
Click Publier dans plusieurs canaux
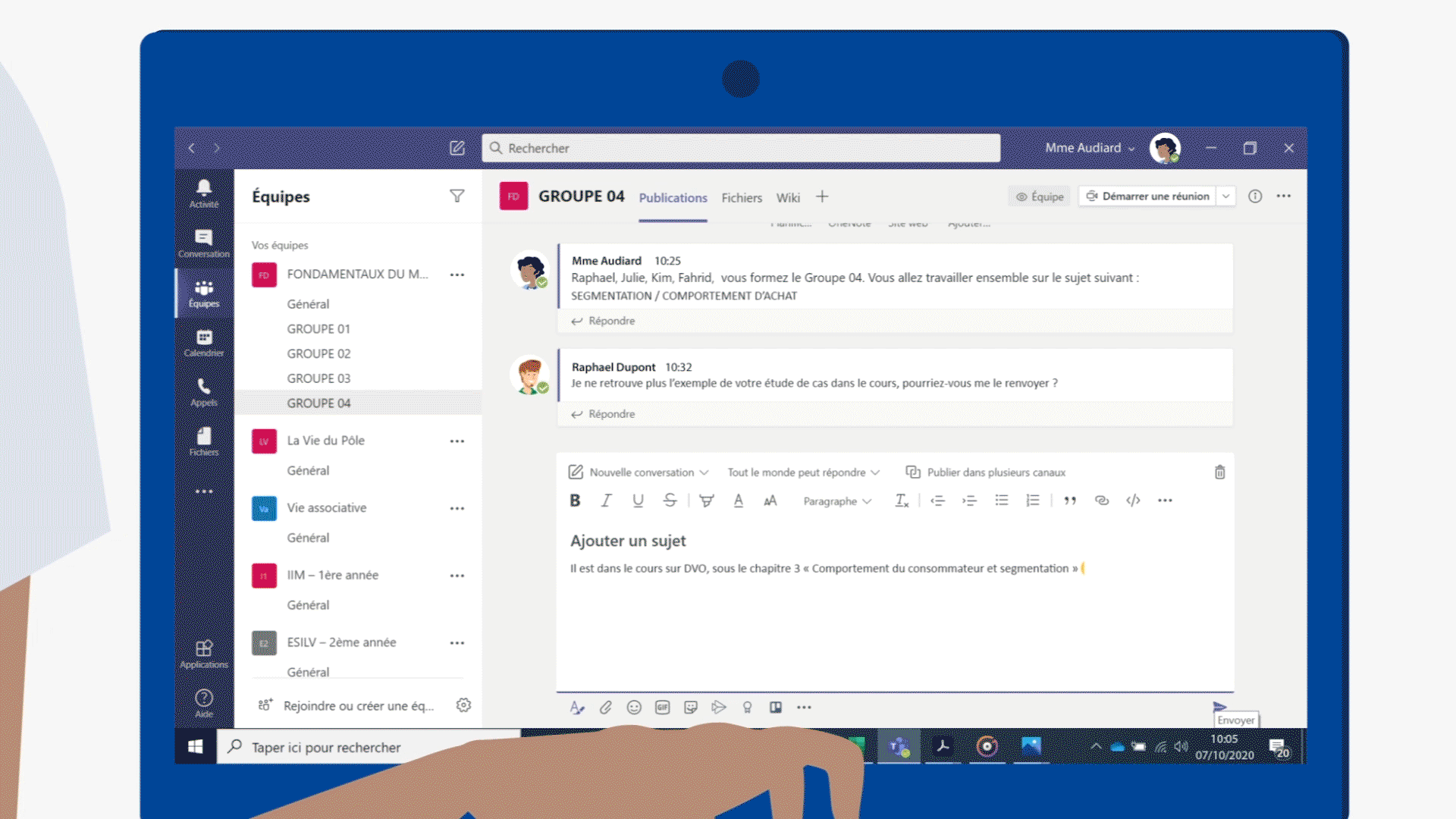(x=986, y=472)
